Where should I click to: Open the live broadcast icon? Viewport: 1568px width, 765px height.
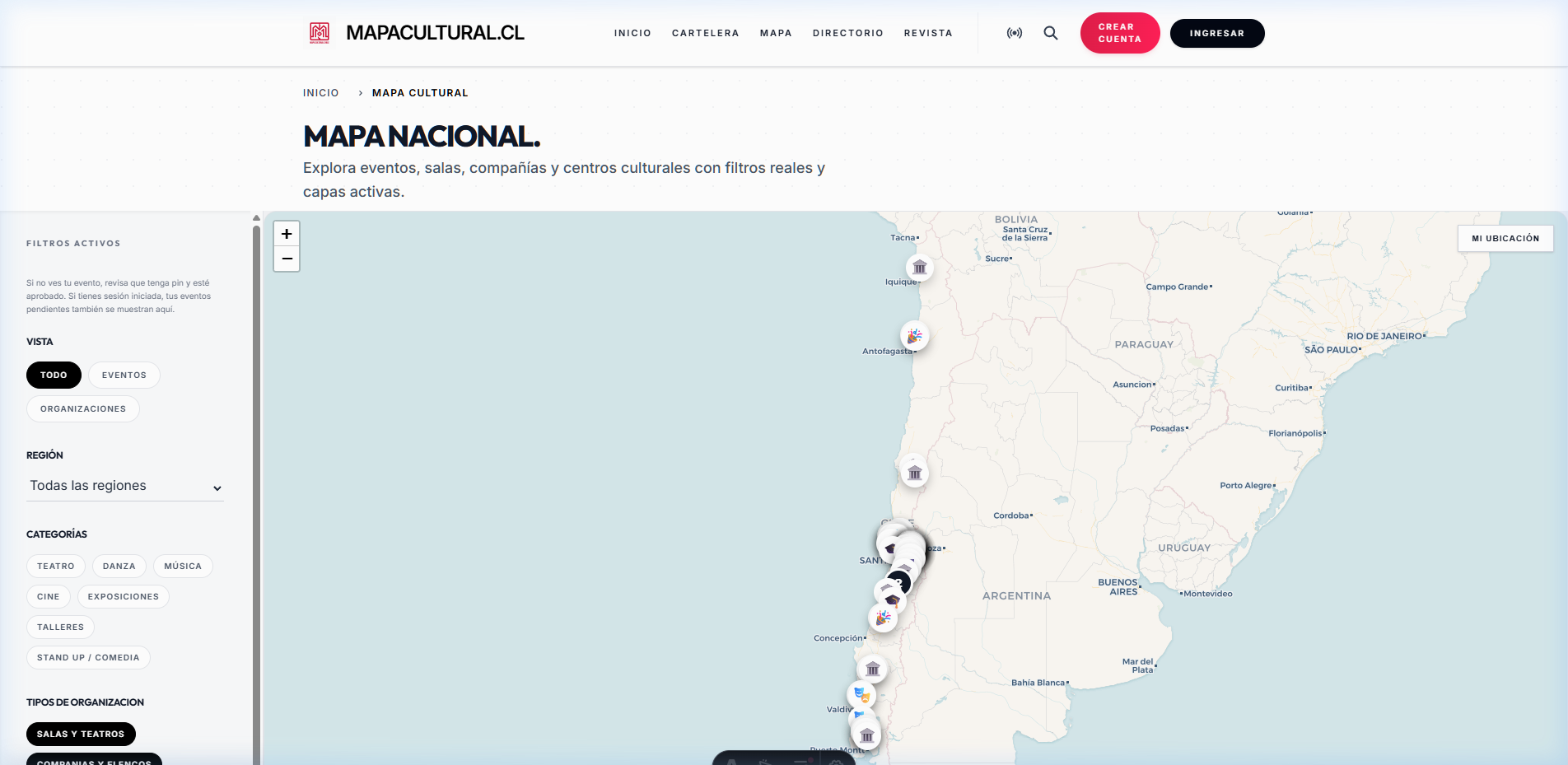pos(1015,33)
